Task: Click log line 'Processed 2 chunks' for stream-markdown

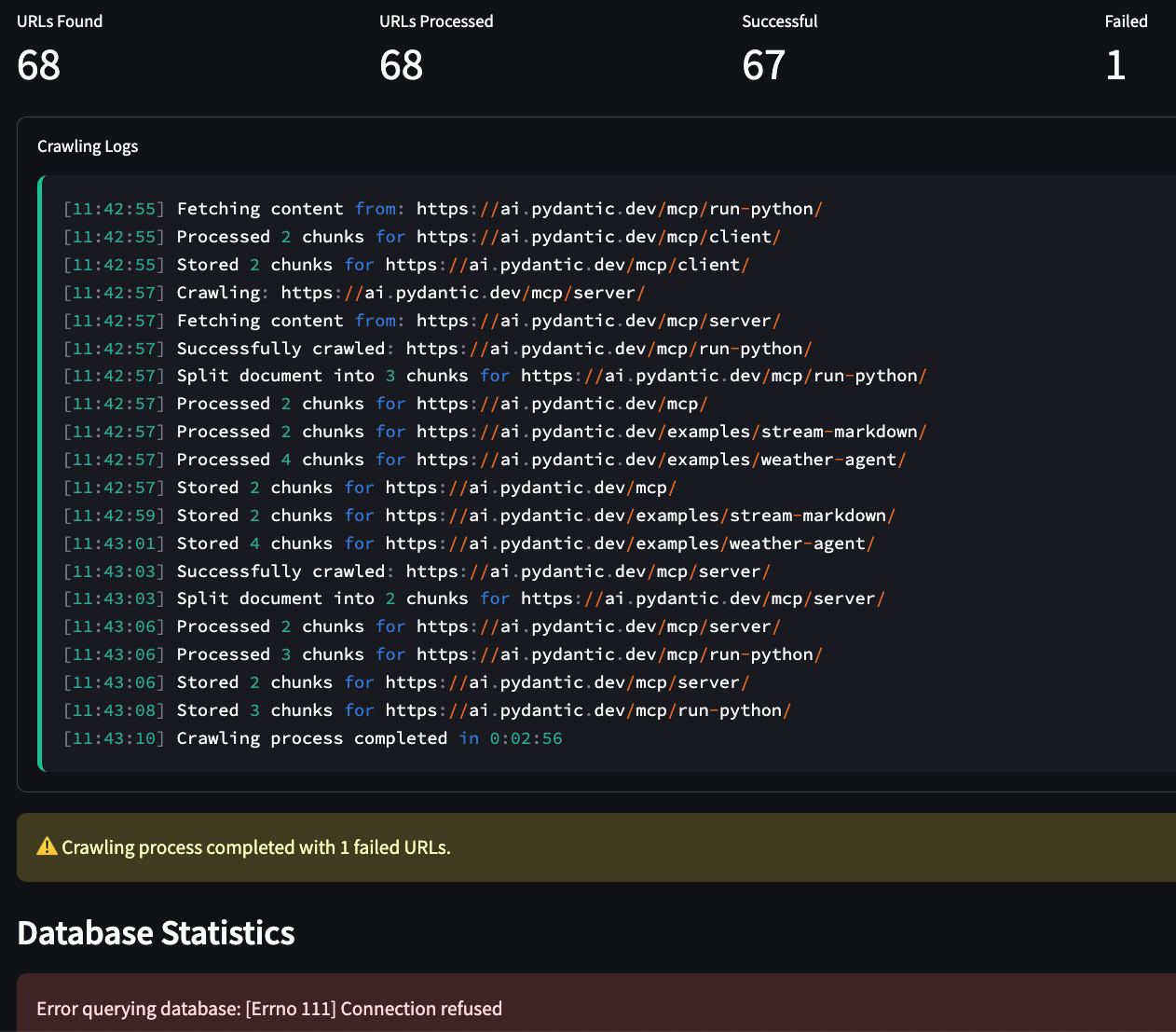Action: 496,432
